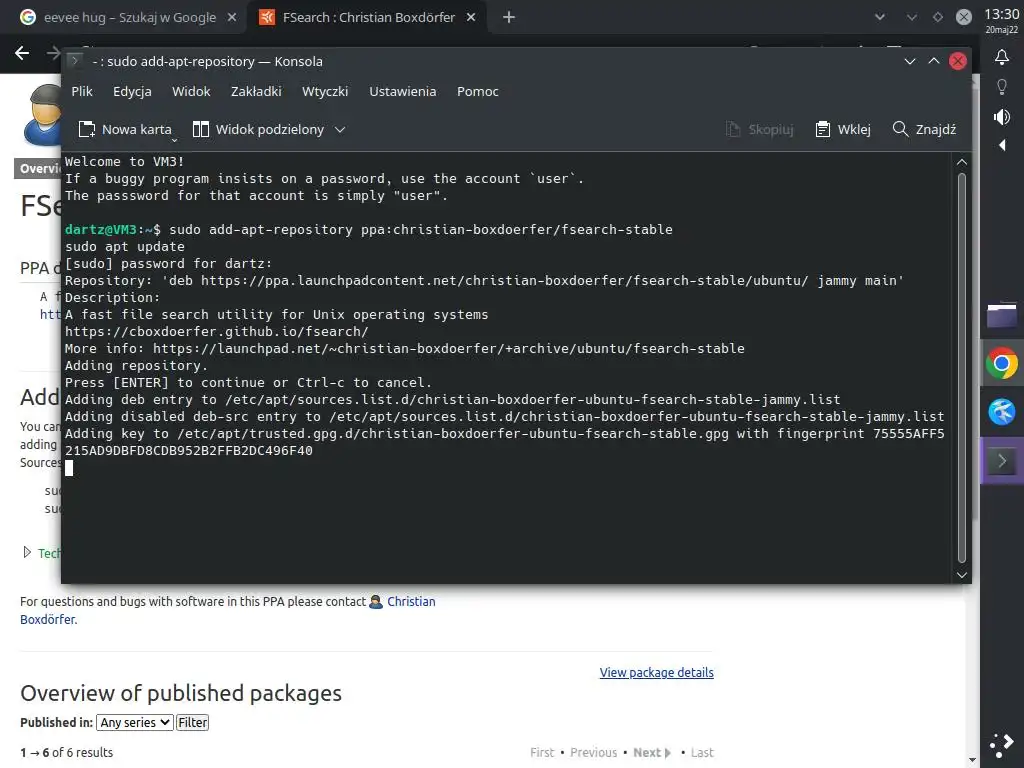Screen dimensions: 1024x768
Task: Click the First pagination text
Action: tap(542, 752)
